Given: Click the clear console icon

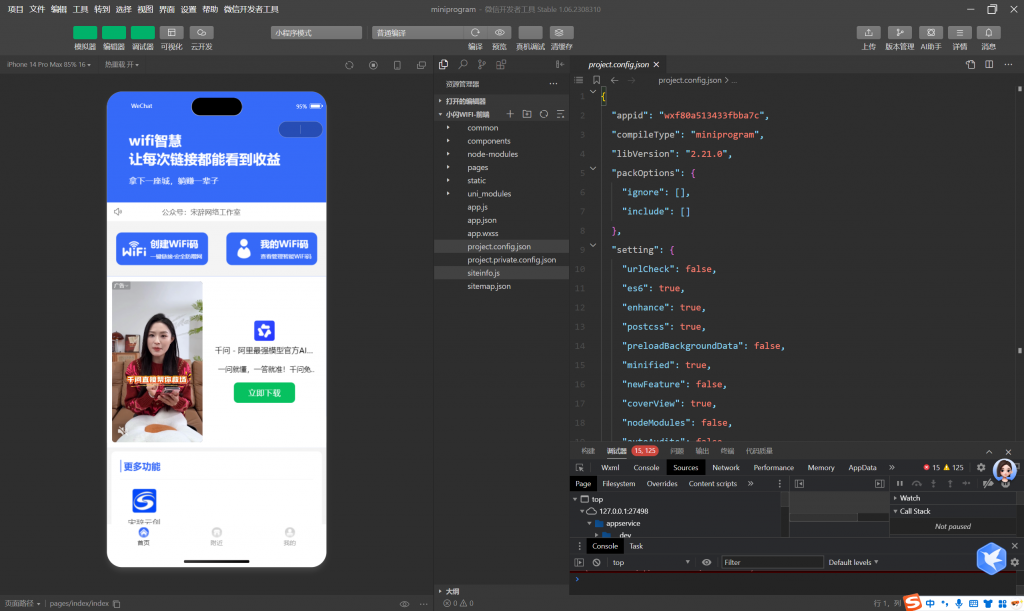Looking at the screenshot, I should pyautogui.click(x=596, y=563).
